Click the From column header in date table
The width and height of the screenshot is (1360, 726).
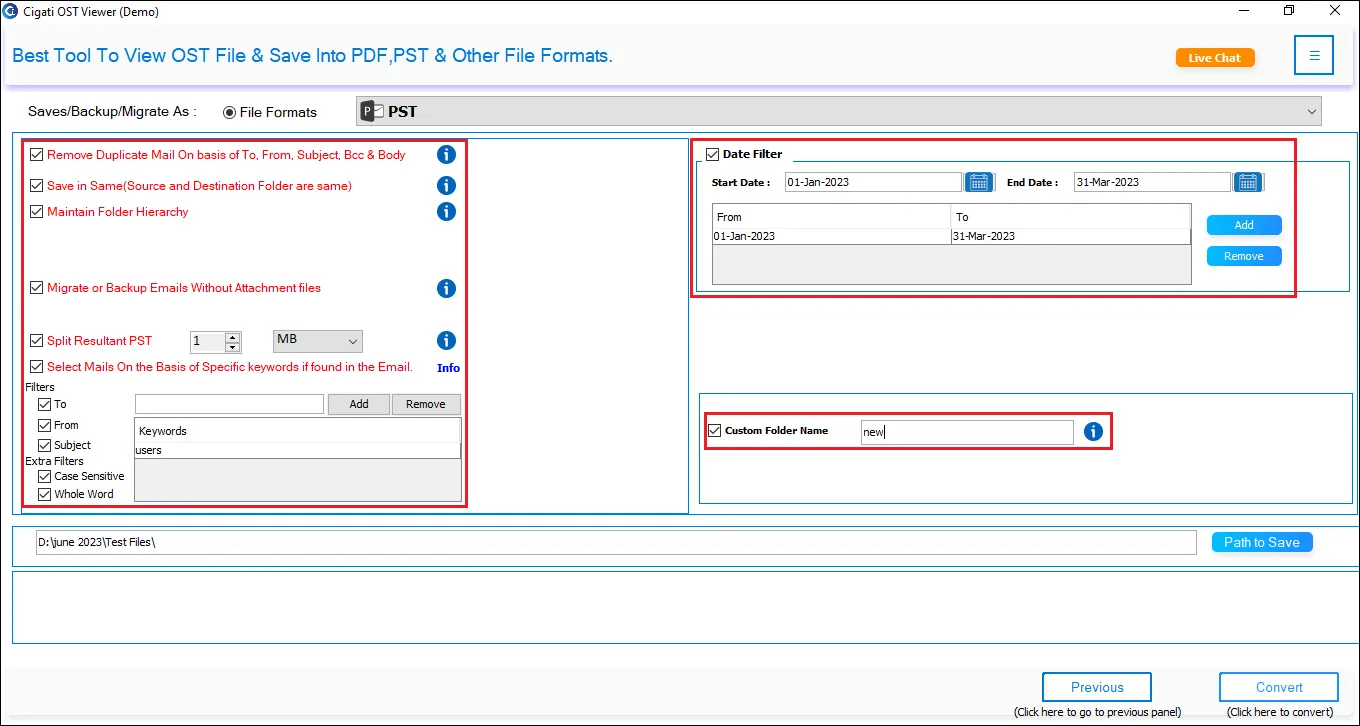[x=831, y=217]
